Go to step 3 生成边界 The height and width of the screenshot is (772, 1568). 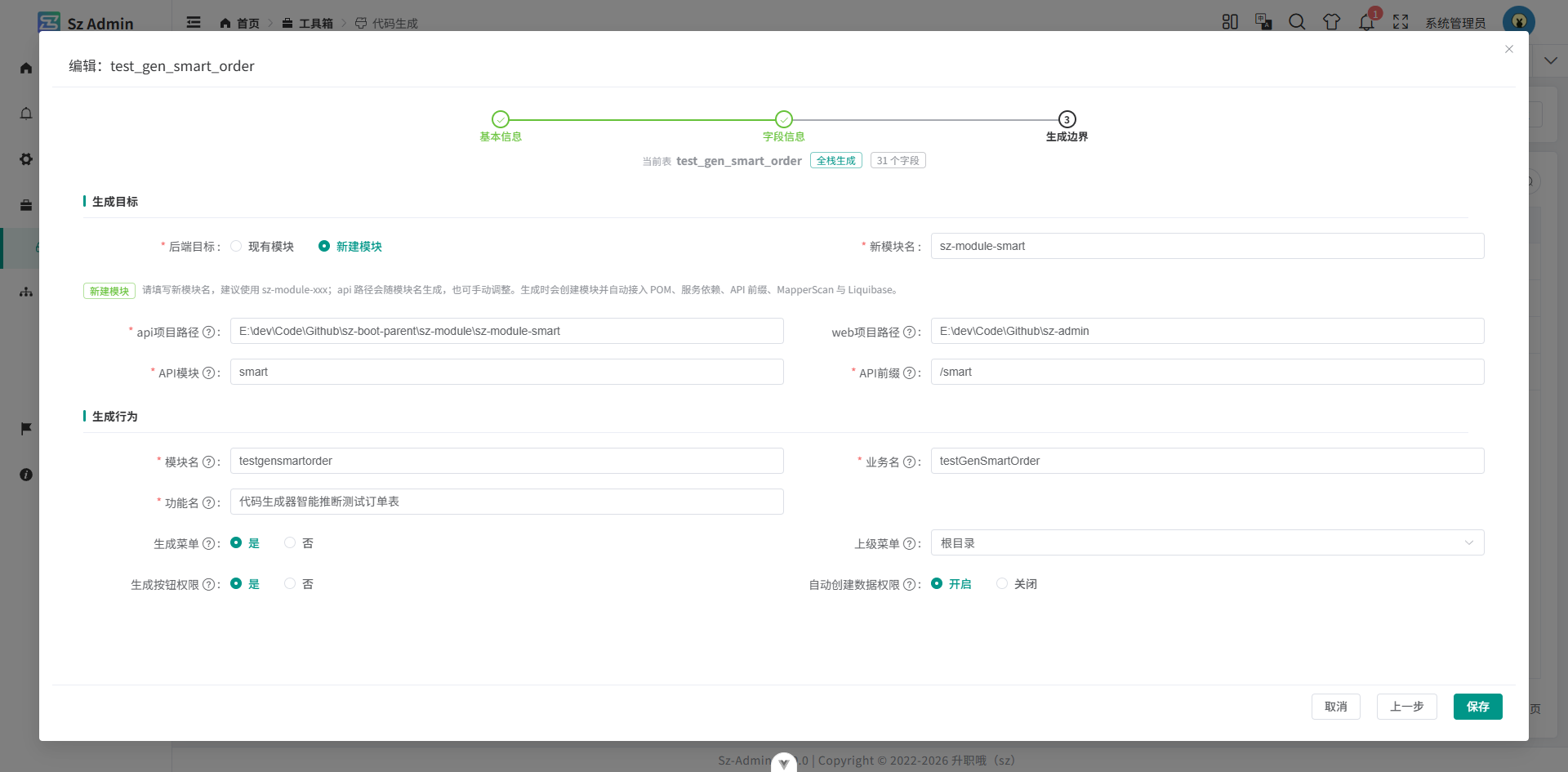pyautogui.click(x=1067, y=127)
